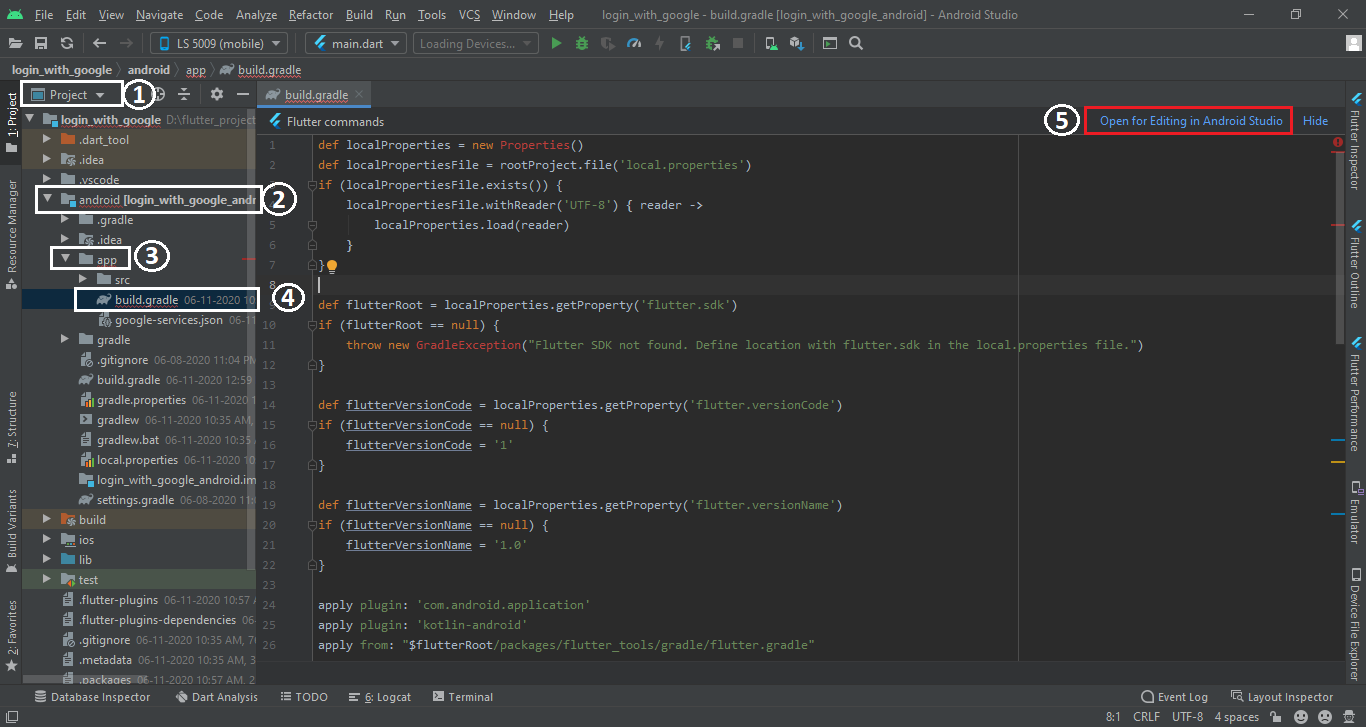Select the gradle.properties file row
The image size is (1366, 728).
137,400
